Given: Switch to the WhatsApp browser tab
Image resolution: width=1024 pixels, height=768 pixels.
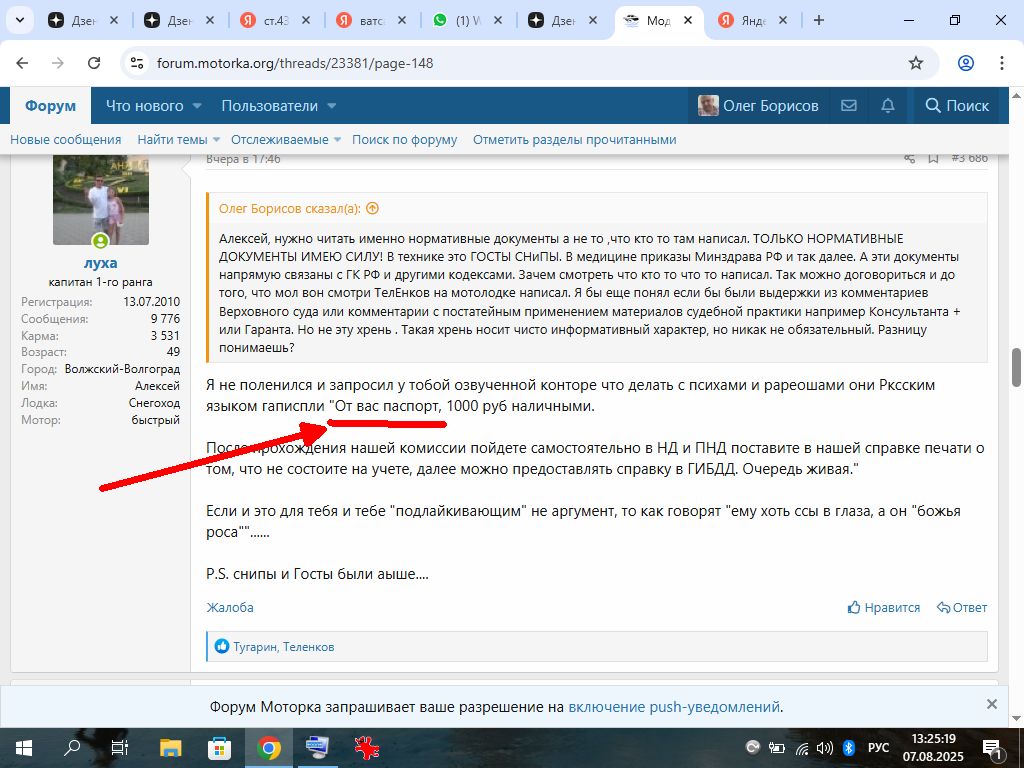Looking at the screenshot, I should click(466, 20).
